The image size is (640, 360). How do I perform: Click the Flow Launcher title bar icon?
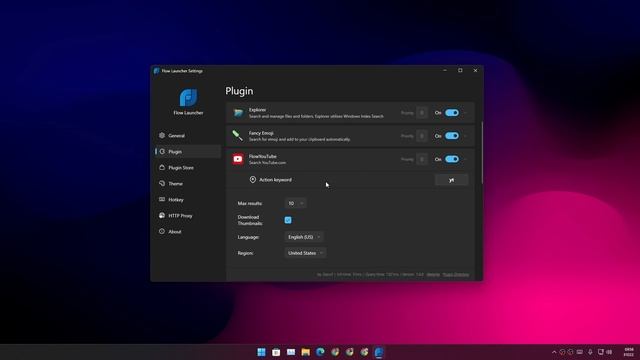coord(156,71)
